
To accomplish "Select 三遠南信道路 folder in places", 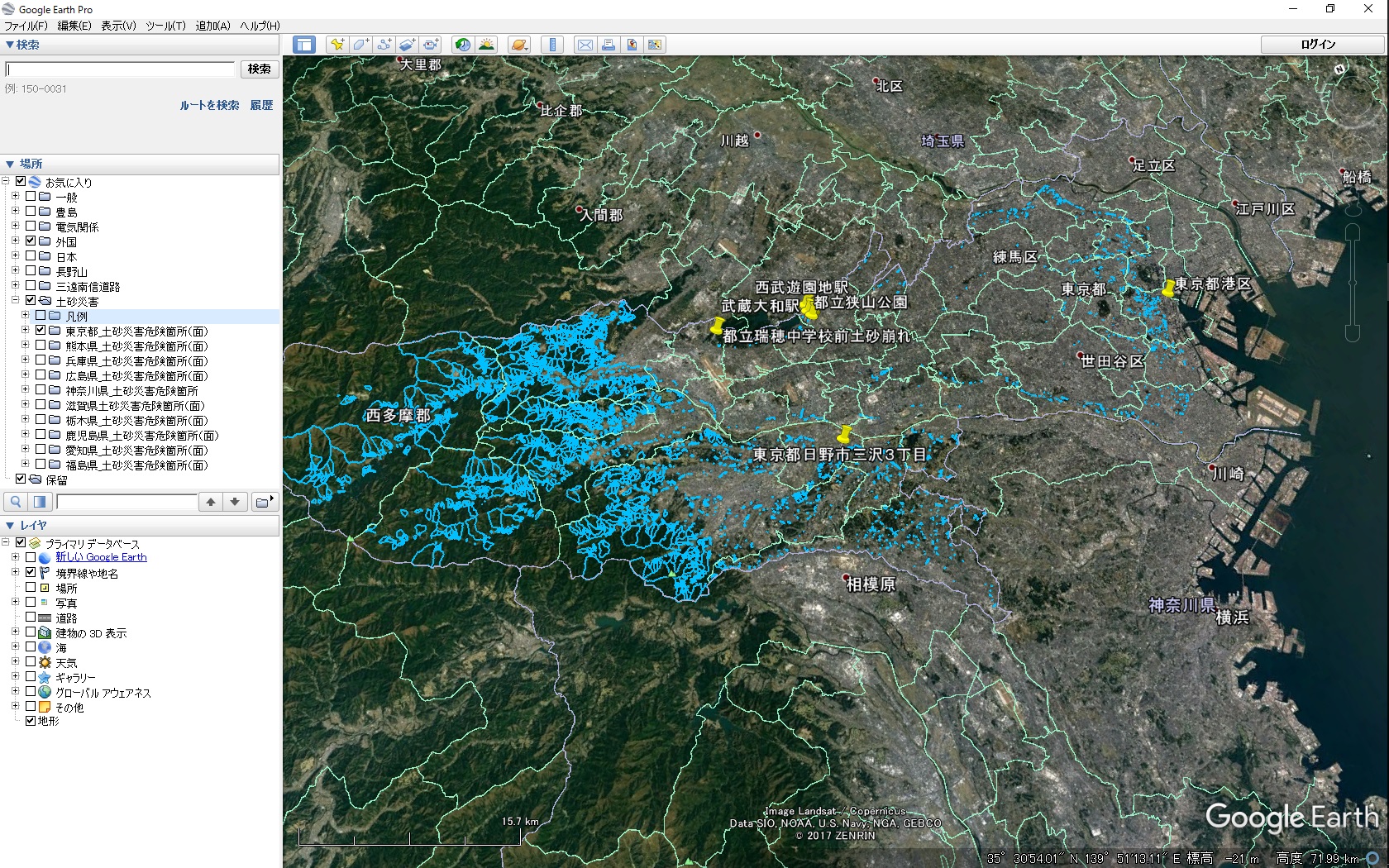I will [88, 286].
